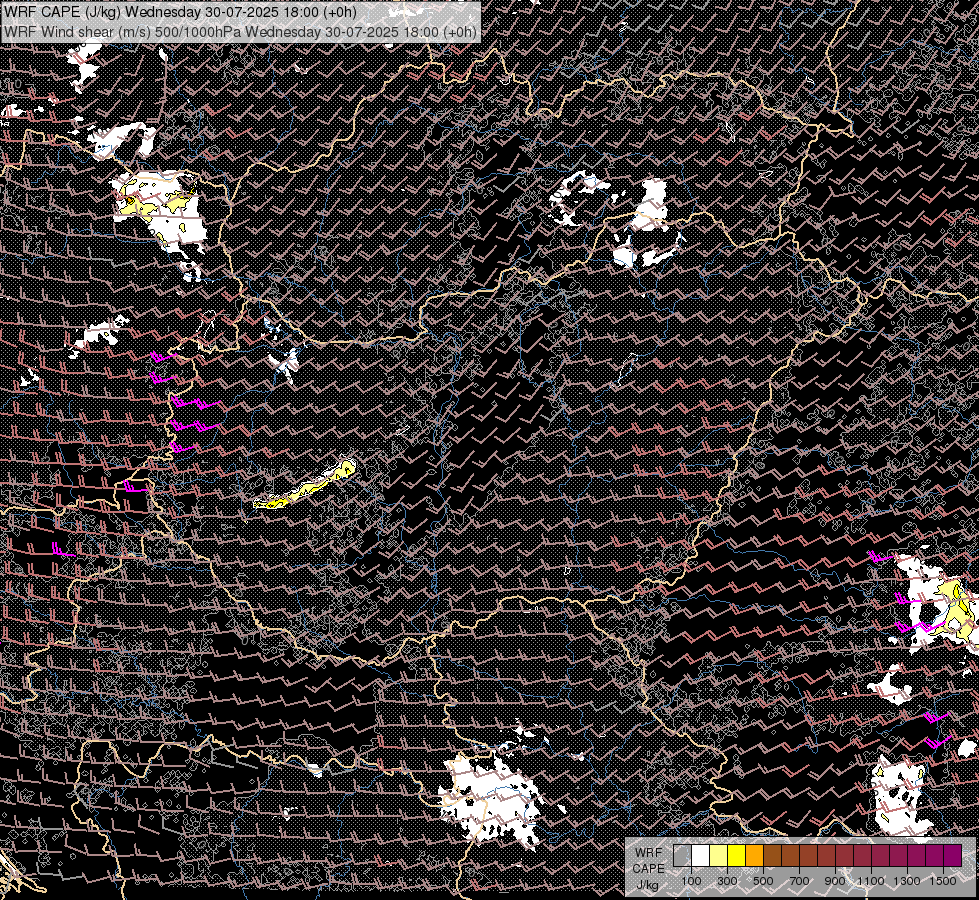Click the 100 legend value

pos(691,881)
